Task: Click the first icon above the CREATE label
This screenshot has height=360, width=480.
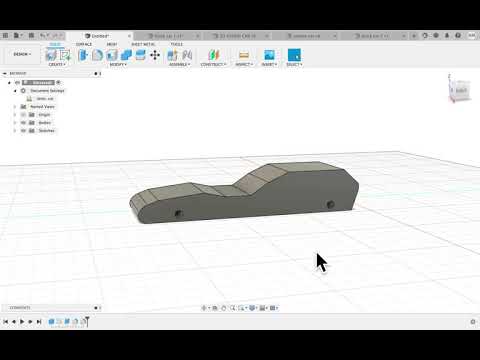Action: click(x=51, y=55)
